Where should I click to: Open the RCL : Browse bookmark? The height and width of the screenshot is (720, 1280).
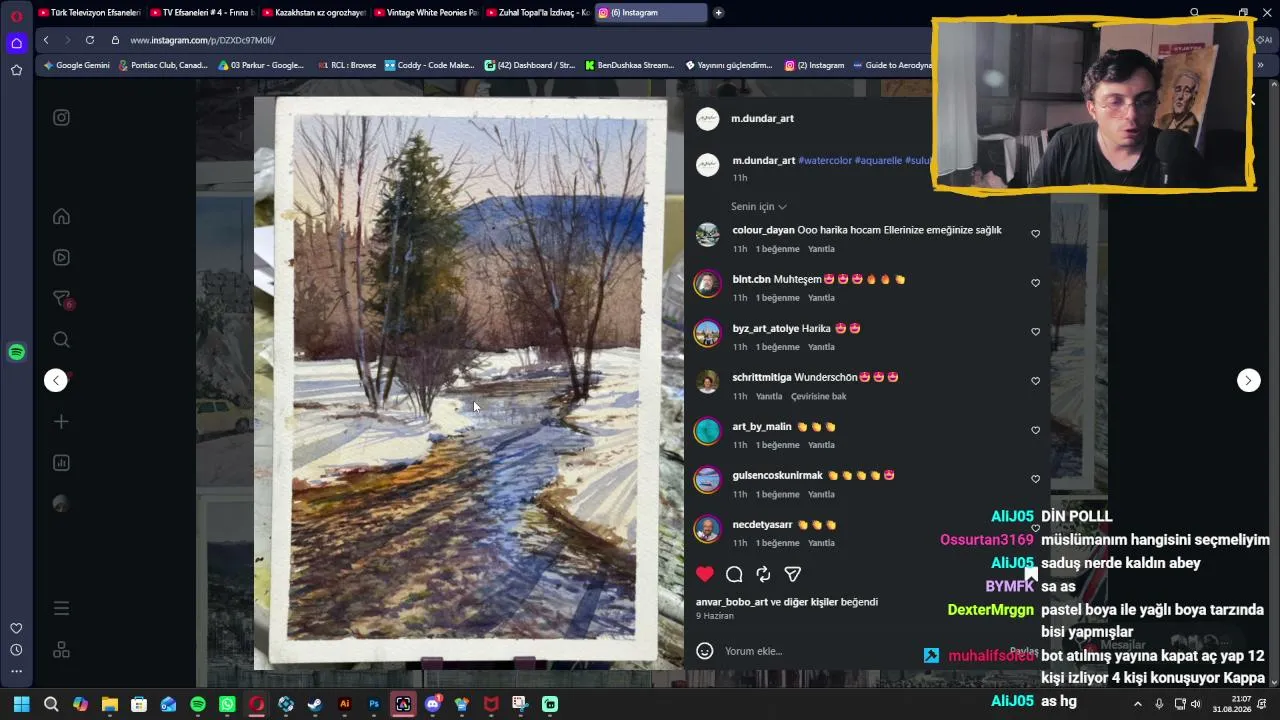pyautogui.click(x=347, y=65)
